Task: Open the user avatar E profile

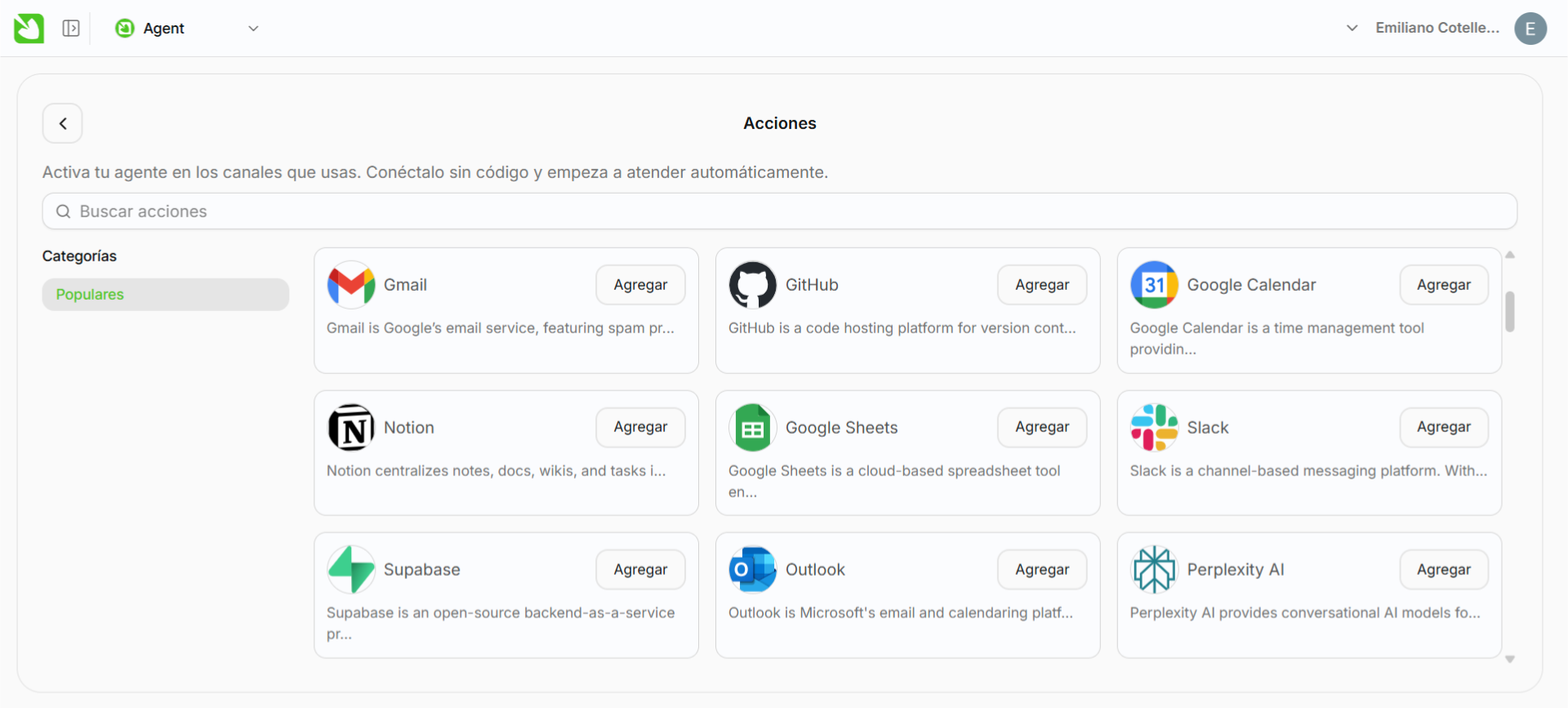Action: click(x=1530, y=29)
